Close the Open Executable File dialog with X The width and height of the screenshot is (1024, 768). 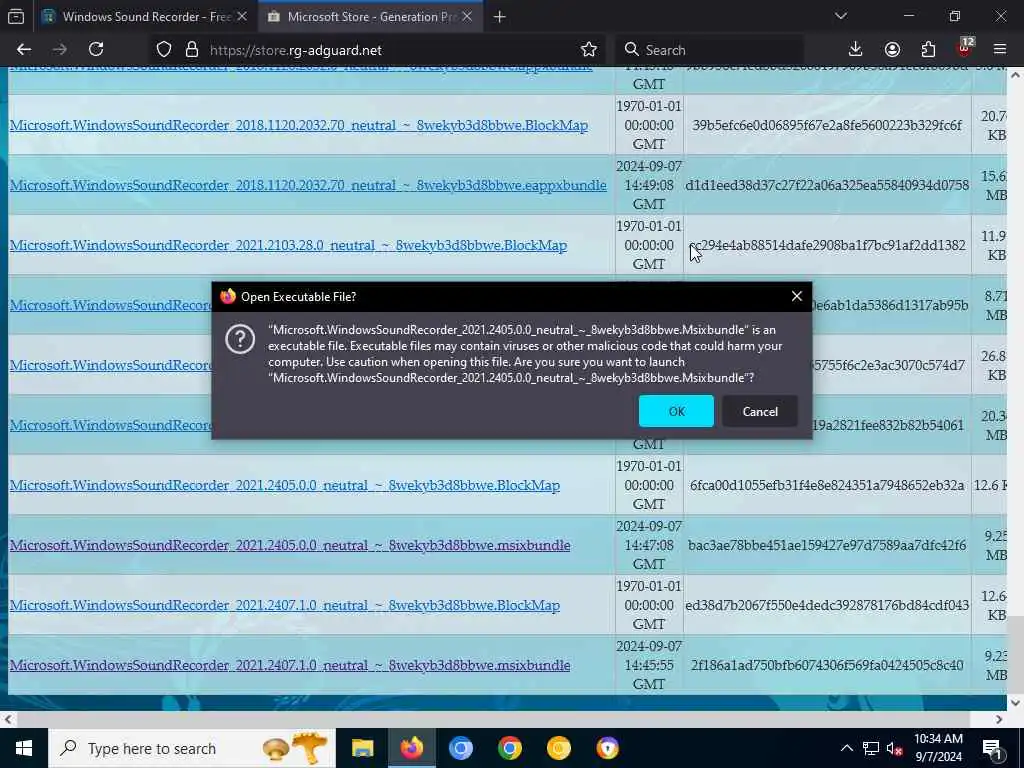[x=797, y=296]
